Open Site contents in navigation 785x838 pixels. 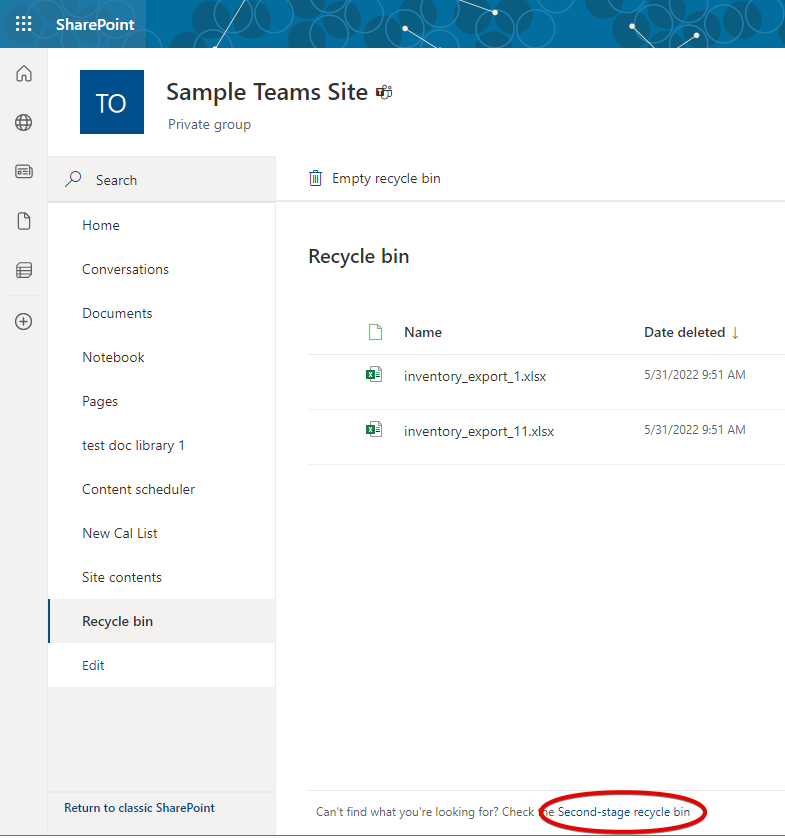(122, 578)
